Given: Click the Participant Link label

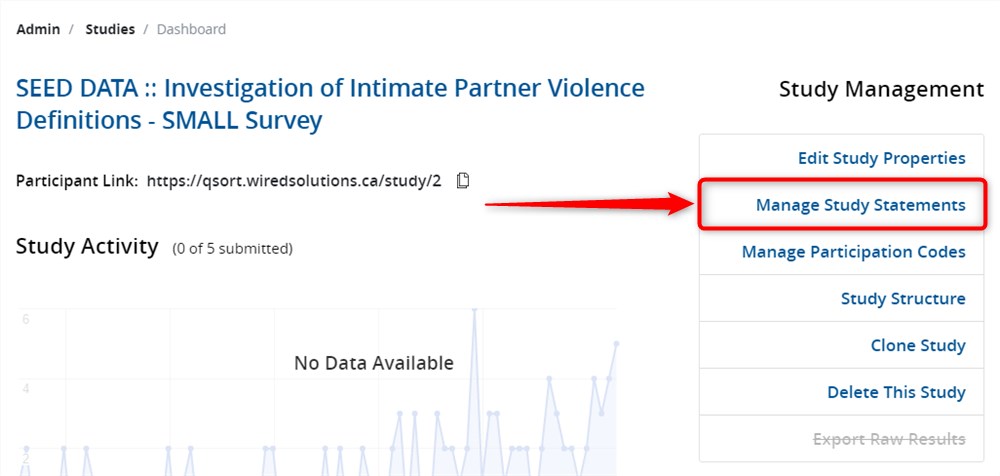Looking at the screenshot, I should (76, 181).
